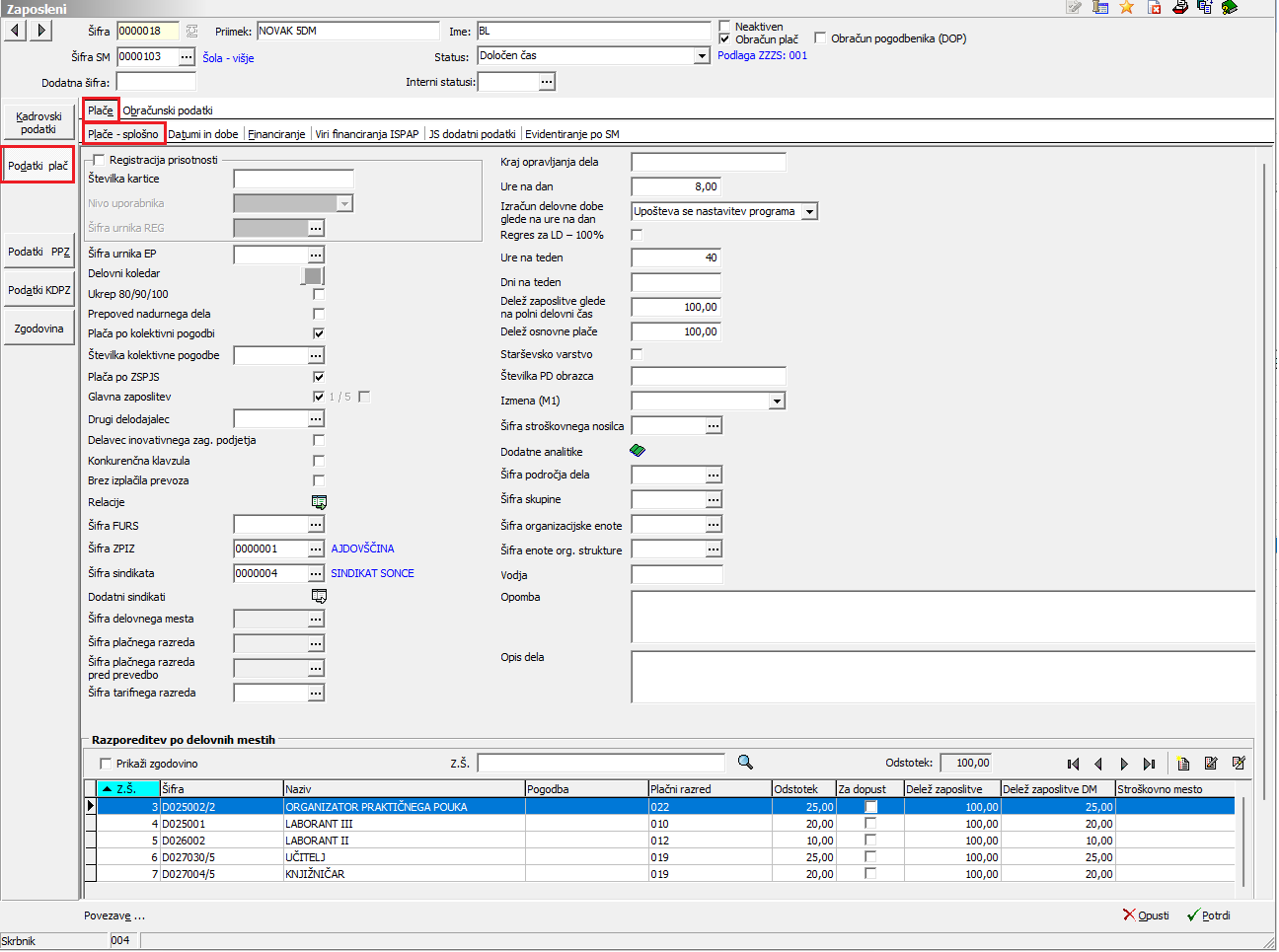Click the orange star favorites icon
1279x952 pixels.
1126,8
